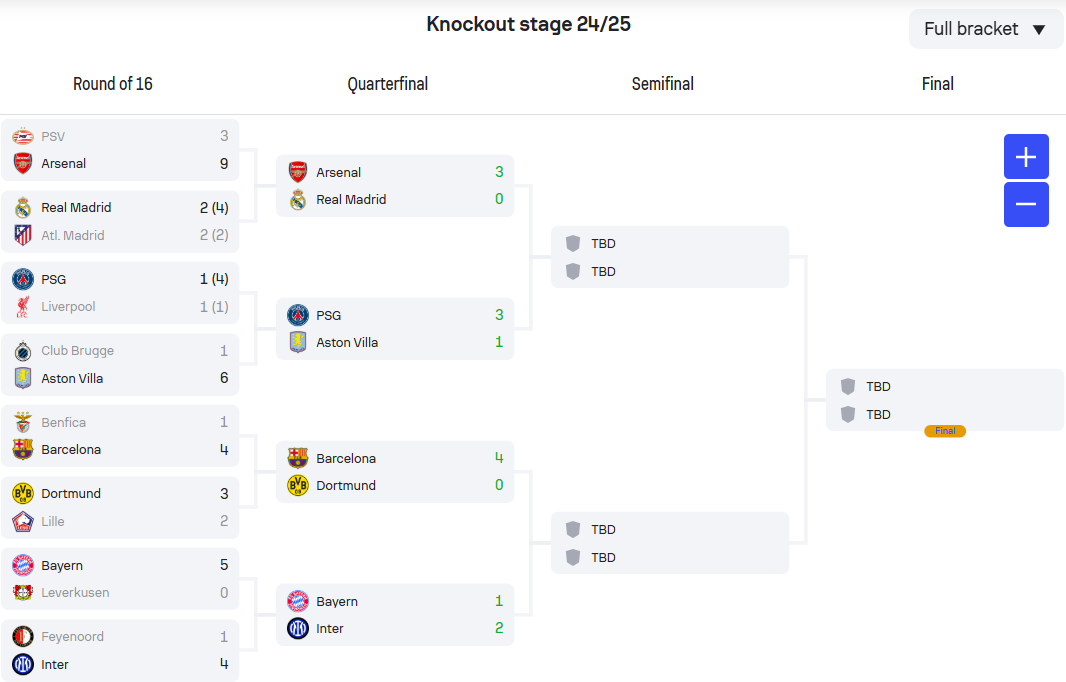Image resolution: width=1066 pixels, height=682 pixels.
Task: Click the Feyenoord crest icon
Action: pos(23,636)
